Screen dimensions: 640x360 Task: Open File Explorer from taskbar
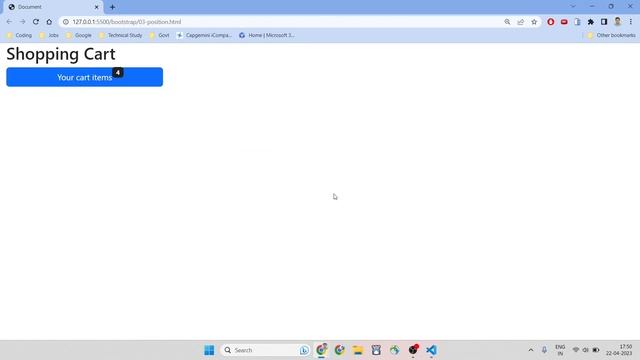(x=358, y=350)
